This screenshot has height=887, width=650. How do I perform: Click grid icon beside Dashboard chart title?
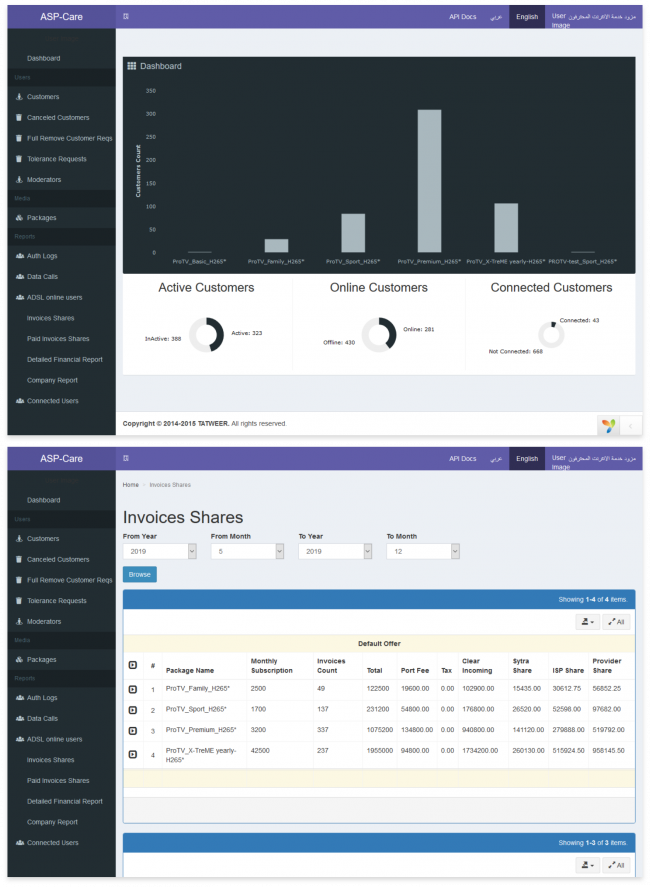pyautogui.click(x=131, y=66)
